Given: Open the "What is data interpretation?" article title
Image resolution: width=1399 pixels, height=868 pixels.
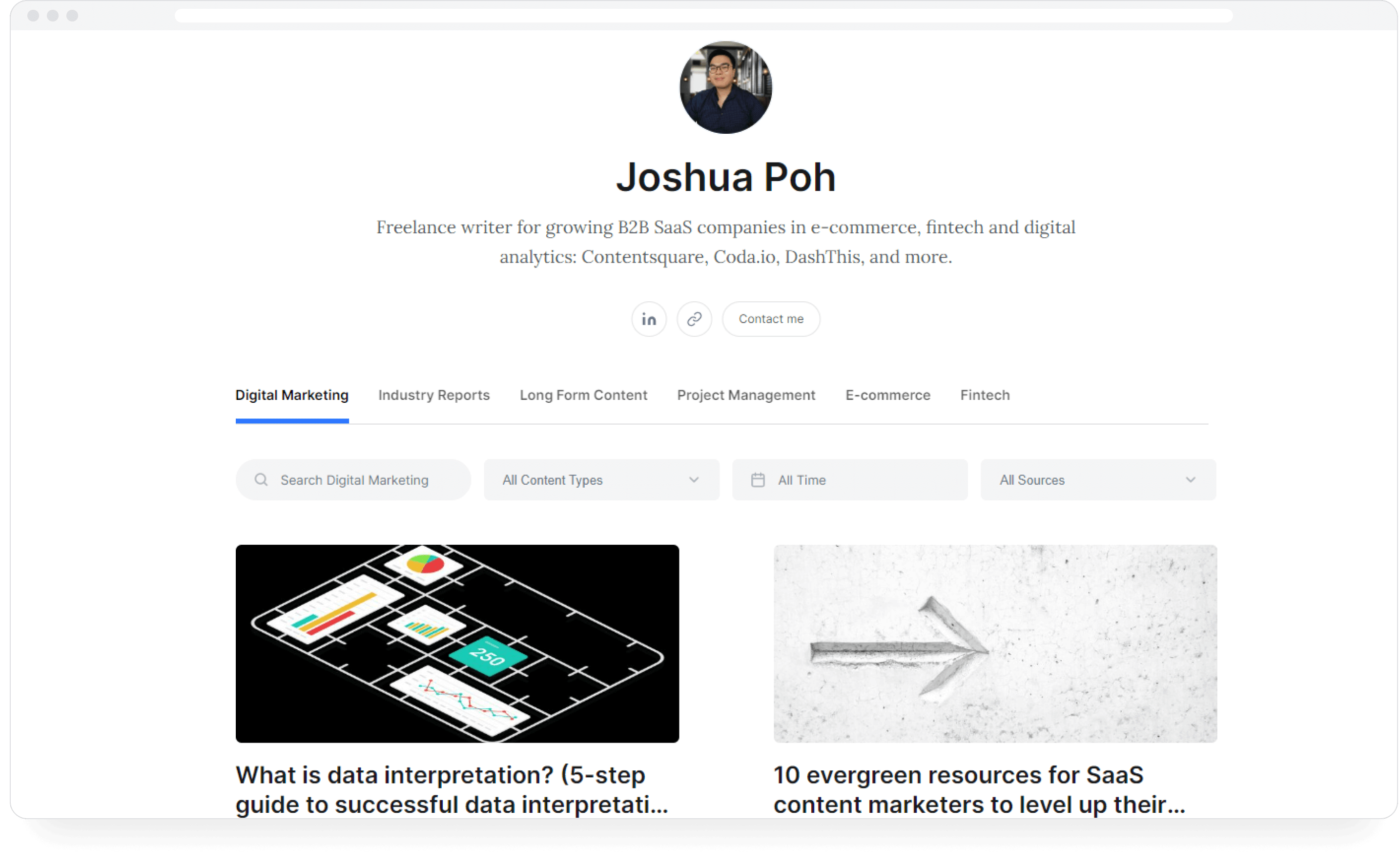Looking at the screenshot, I should tap(451, 789).
